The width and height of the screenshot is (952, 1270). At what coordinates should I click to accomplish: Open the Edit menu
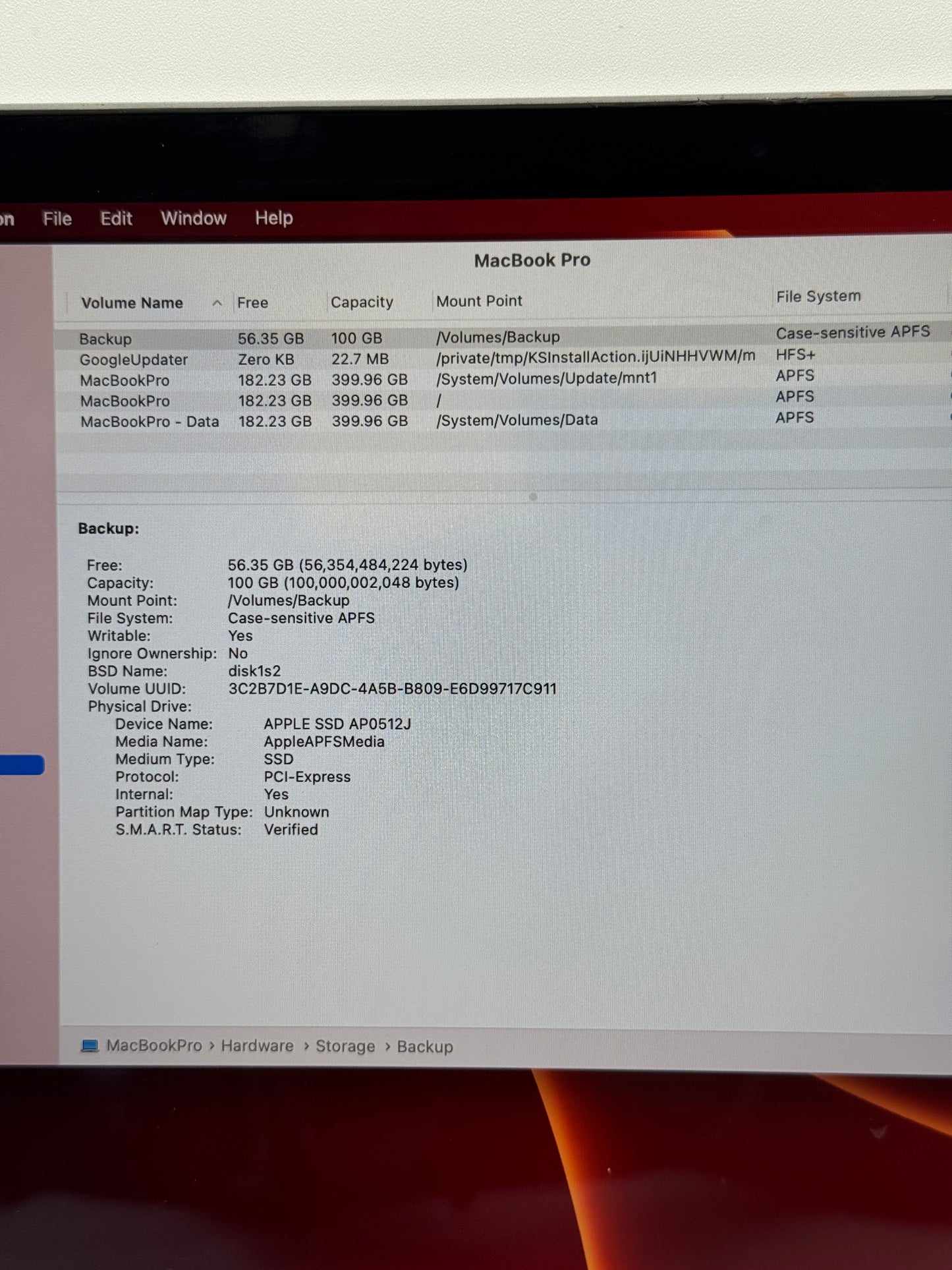coord(116,219)
